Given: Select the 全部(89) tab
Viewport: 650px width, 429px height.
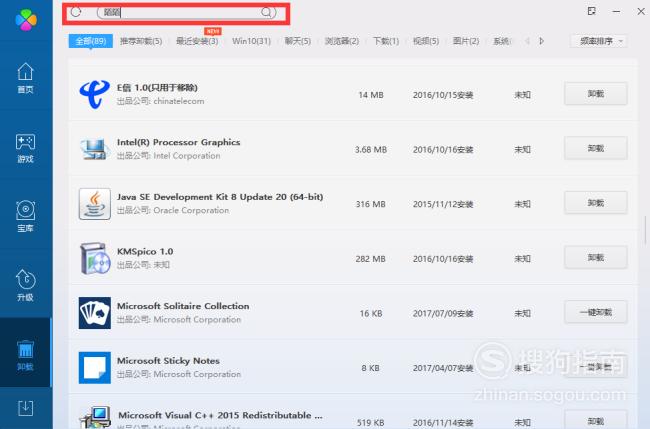Looking at the screenshot, I should pyautogui.click(x=91, y=41).
